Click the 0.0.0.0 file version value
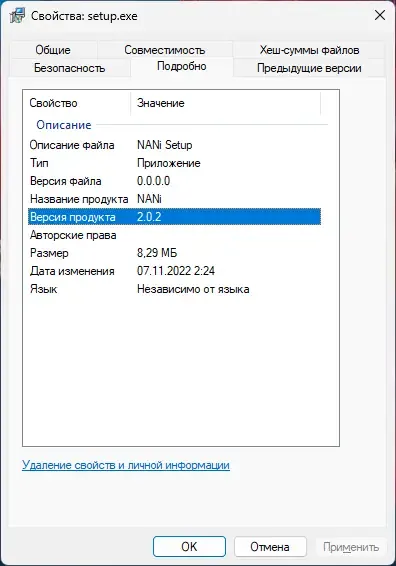The width and height of the screenshot is (396, 566). 153,181
